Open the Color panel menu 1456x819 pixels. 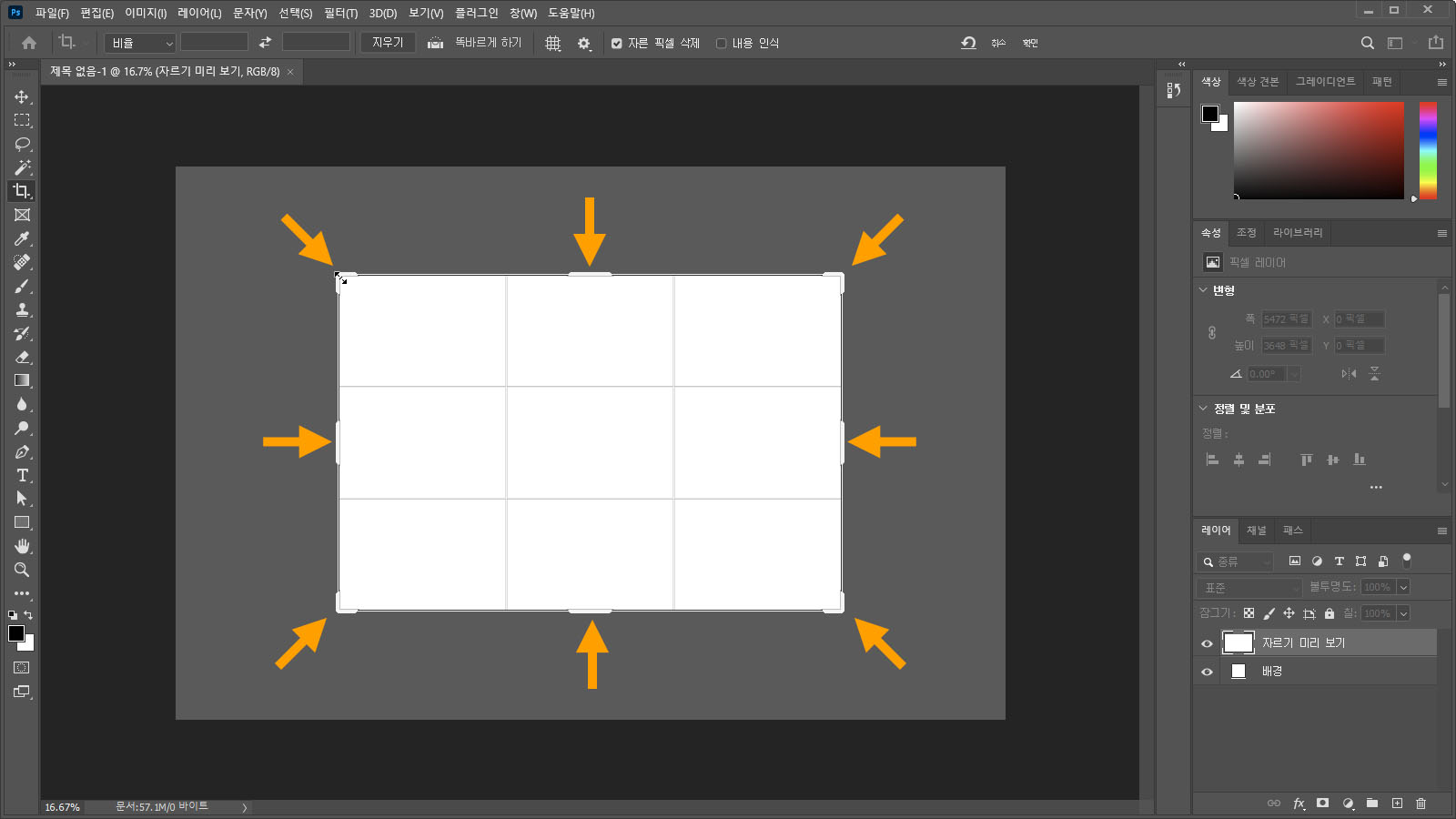(x=1441, y=82)
